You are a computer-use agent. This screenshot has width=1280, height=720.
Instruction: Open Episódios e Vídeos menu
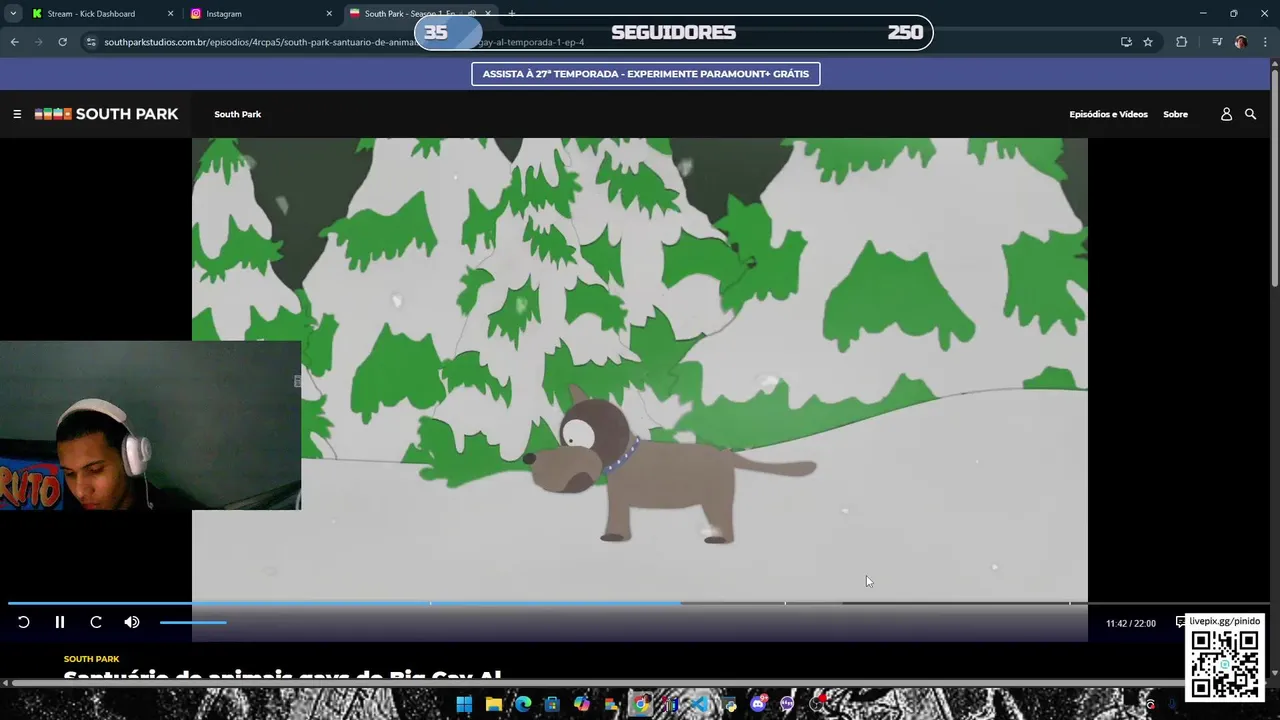click(x=1108, y=114)
